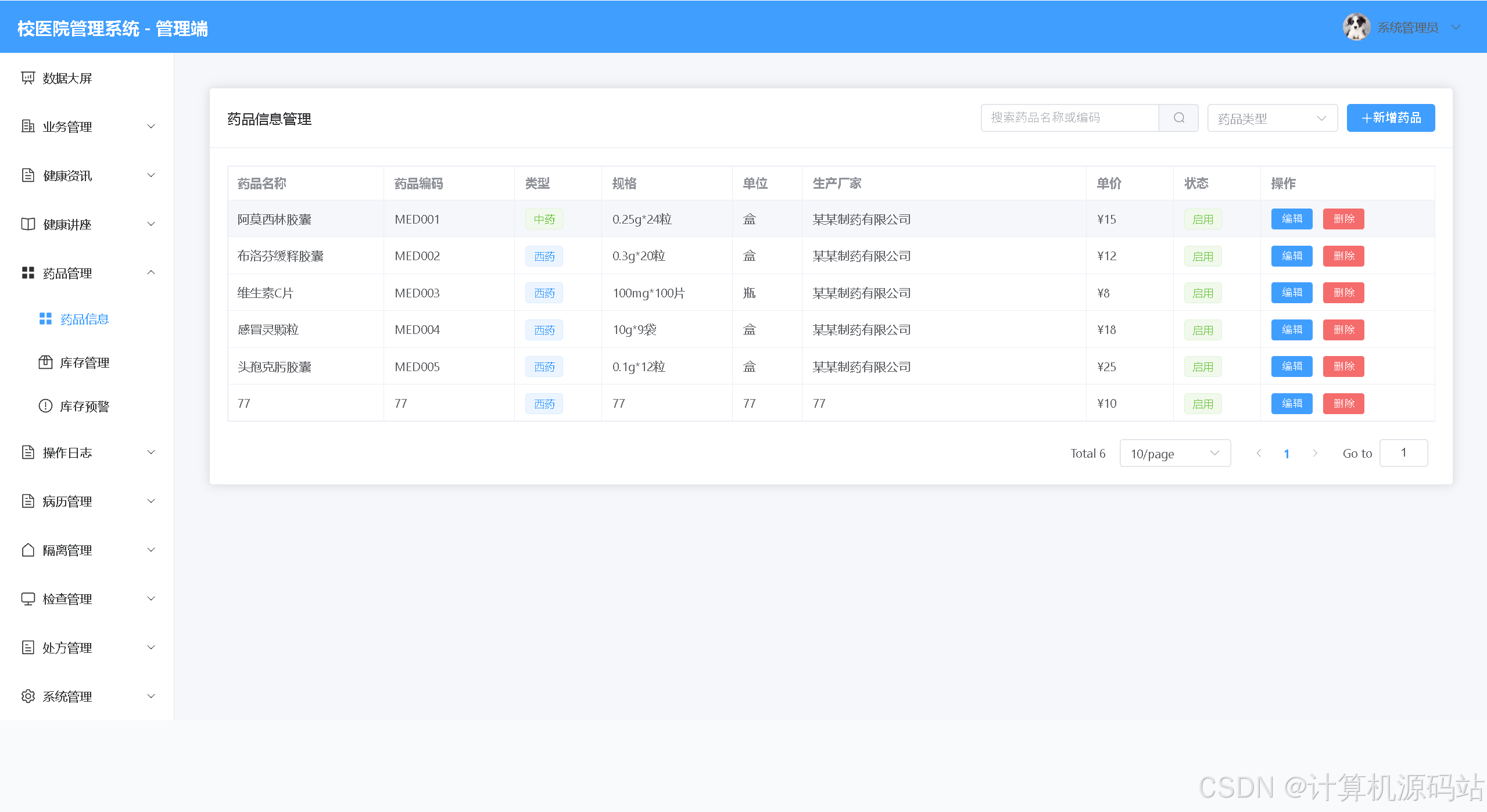Open the 系统管理员 user dropdown arrow
This screenshot has width=1487, height=812.
(1456, 27)
